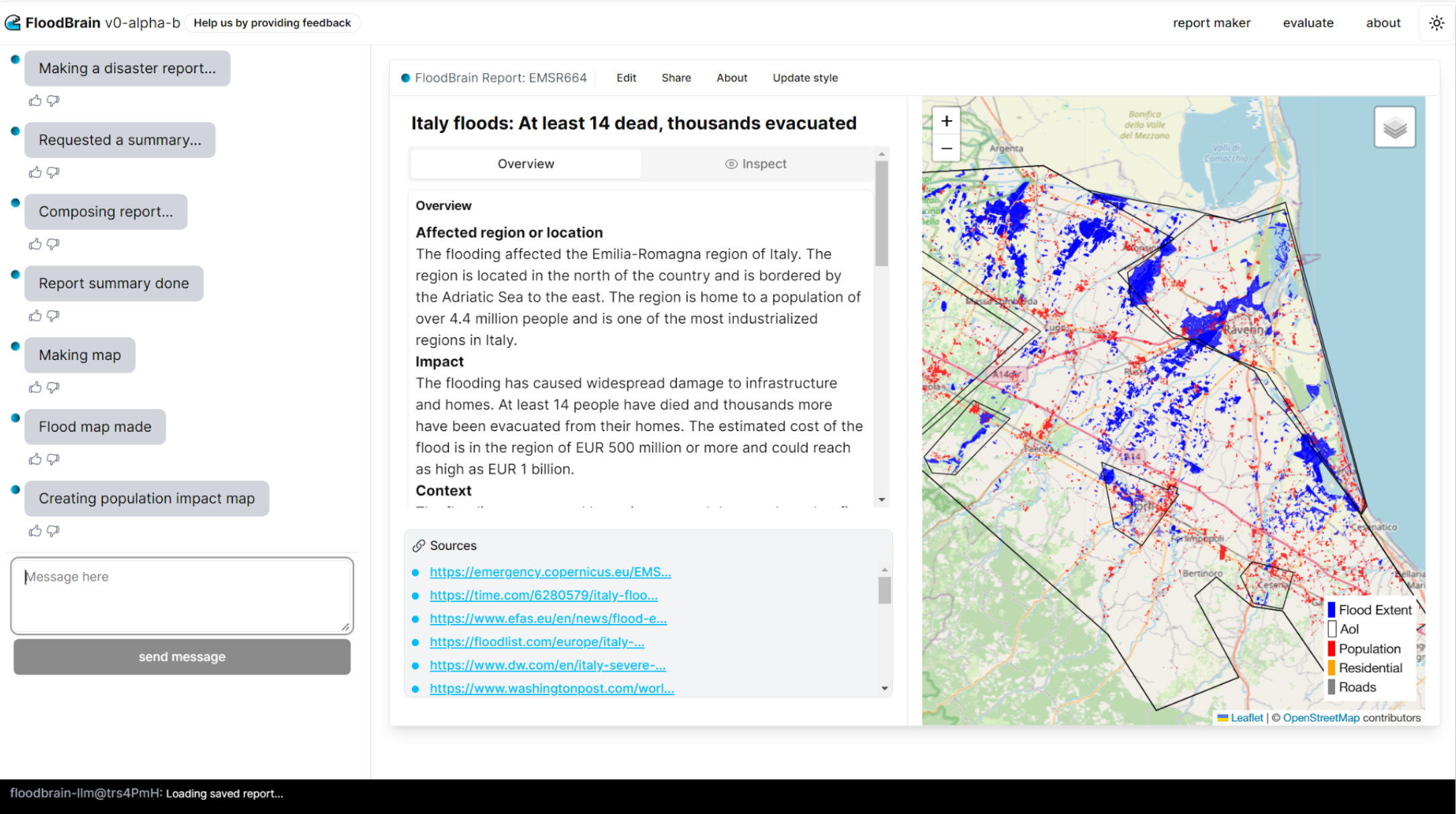Image resolution: width=1456 pixels, height=814 pixels.
Task: Switch to the Inspect tab
Action: point(756,164)
